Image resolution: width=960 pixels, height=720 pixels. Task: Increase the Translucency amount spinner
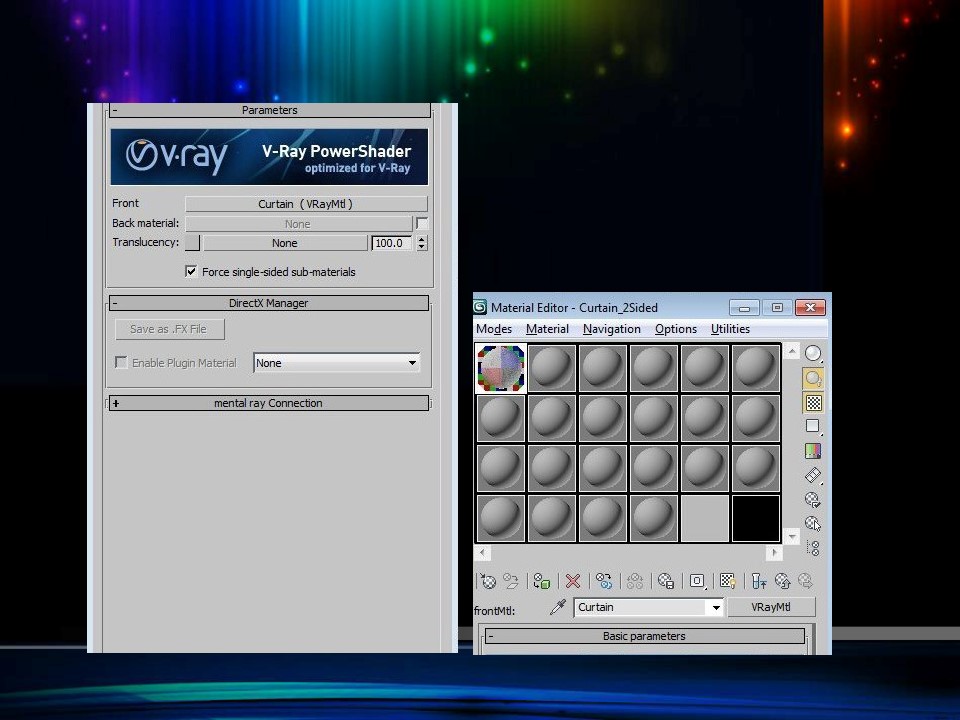pos(422,239)
